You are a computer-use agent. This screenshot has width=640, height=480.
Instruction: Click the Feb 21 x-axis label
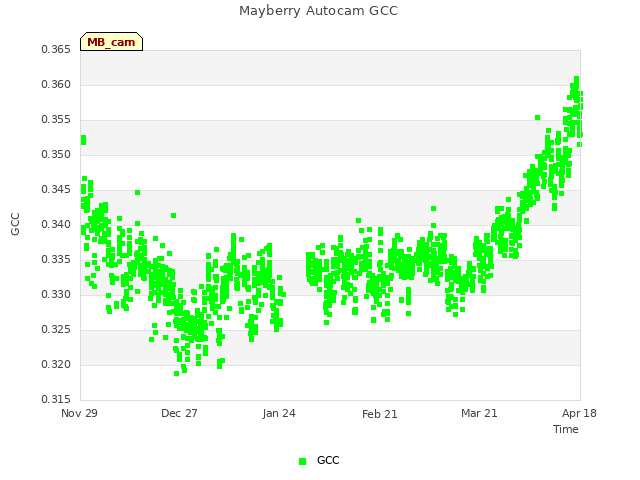point(380,414)
